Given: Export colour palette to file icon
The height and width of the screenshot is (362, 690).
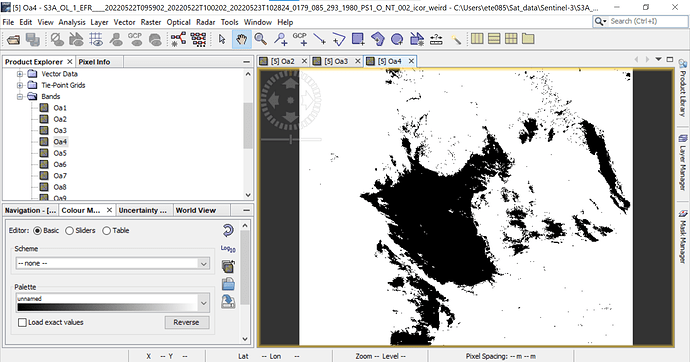Looking at the screenshot, I should (228, 302).
